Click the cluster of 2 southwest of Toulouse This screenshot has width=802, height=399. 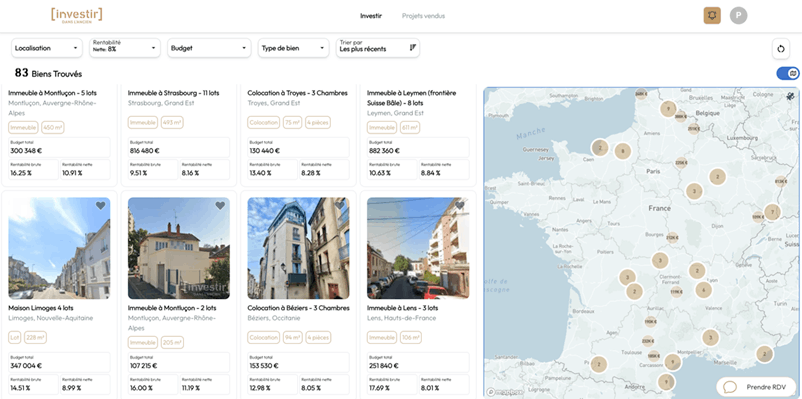pos(599,365)
